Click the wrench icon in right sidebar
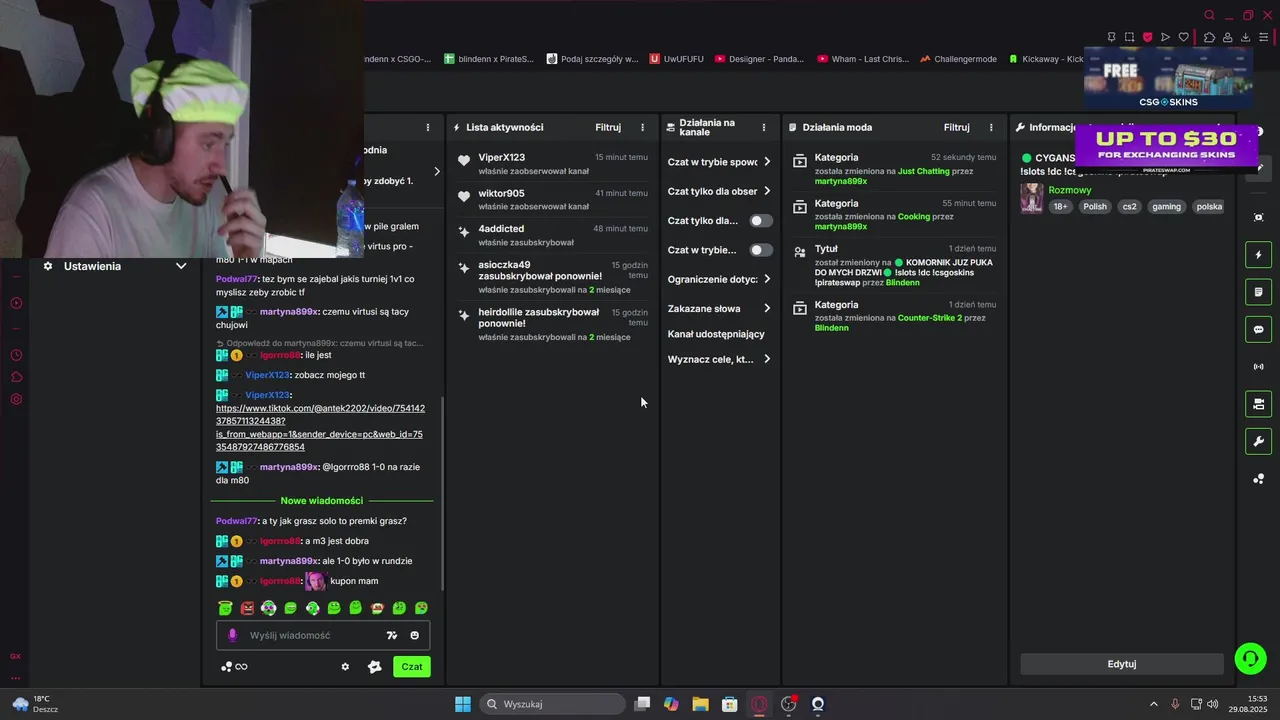 pos(1258,441)
